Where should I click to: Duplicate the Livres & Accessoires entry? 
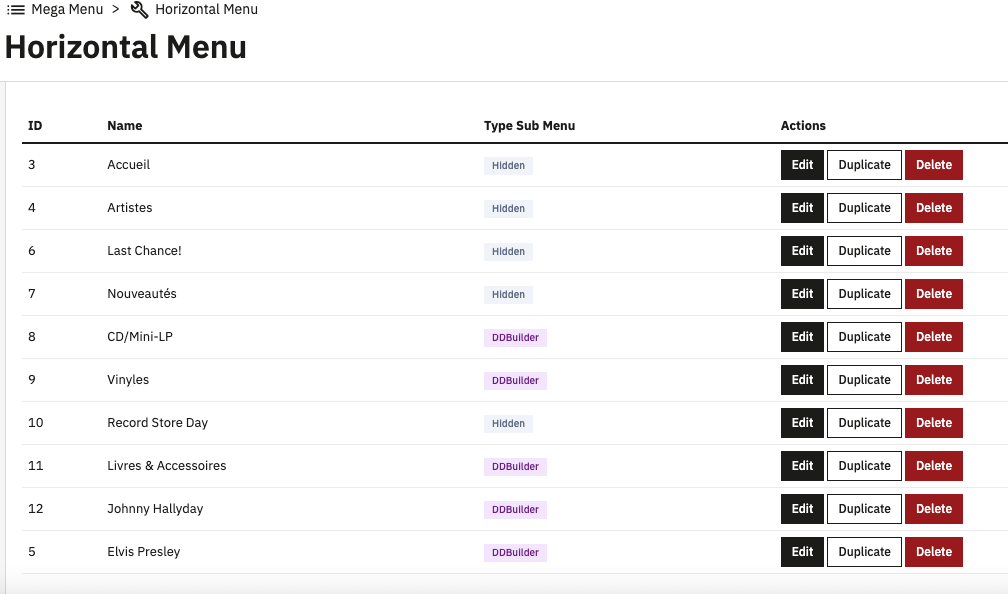(864, 466)
